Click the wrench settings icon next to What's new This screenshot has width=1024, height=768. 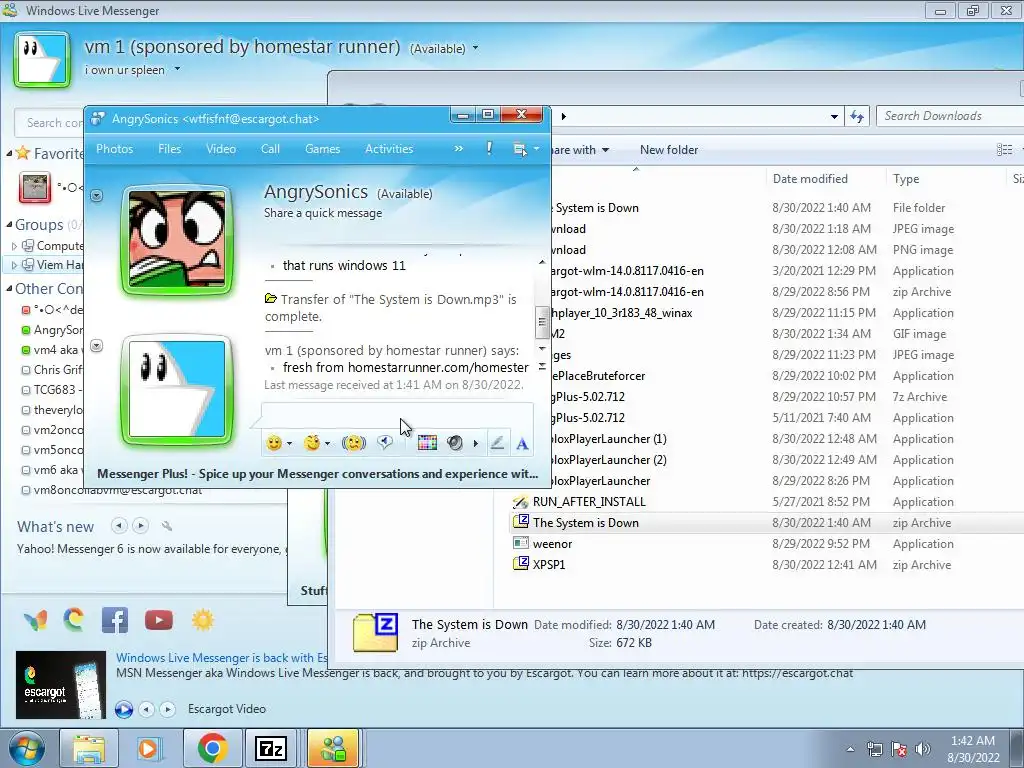click(x=167, y=526)
